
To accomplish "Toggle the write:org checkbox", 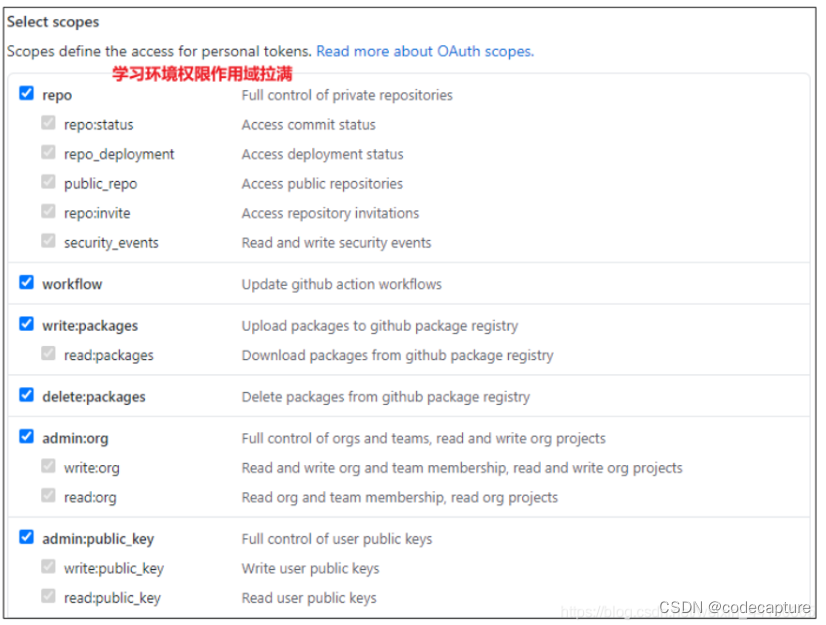I will (48, 466).
